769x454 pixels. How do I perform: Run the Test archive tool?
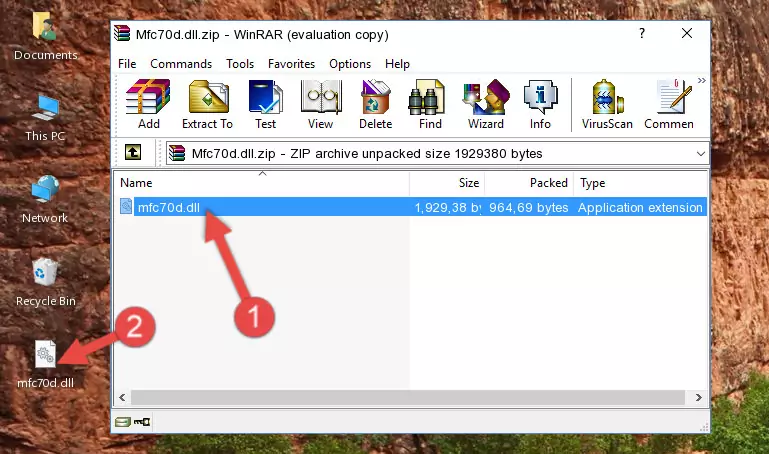coord(265,104)
